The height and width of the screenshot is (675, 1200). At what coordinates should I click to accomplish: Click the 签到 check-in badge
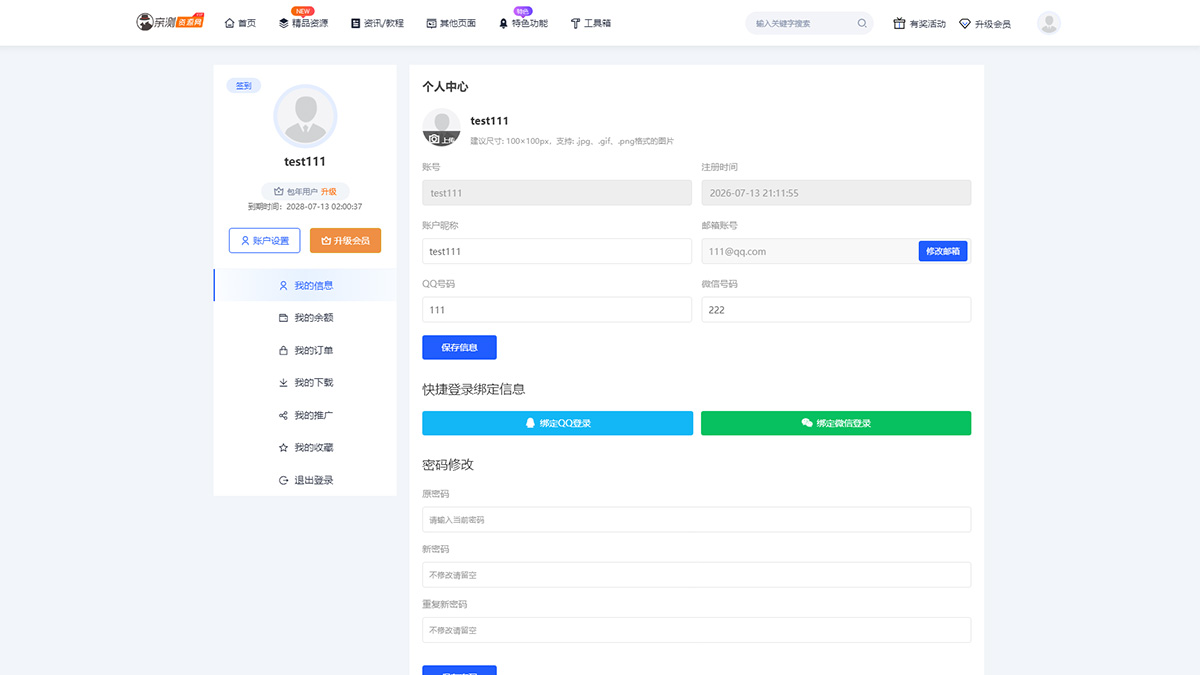coord(243,86)
